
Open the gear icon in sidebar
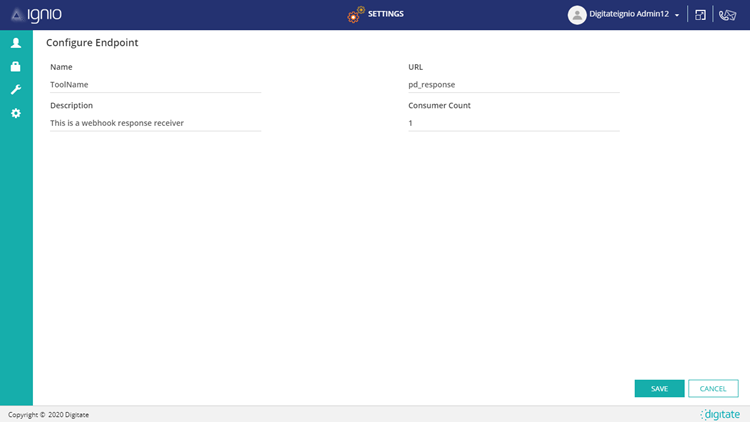[16, 113]
